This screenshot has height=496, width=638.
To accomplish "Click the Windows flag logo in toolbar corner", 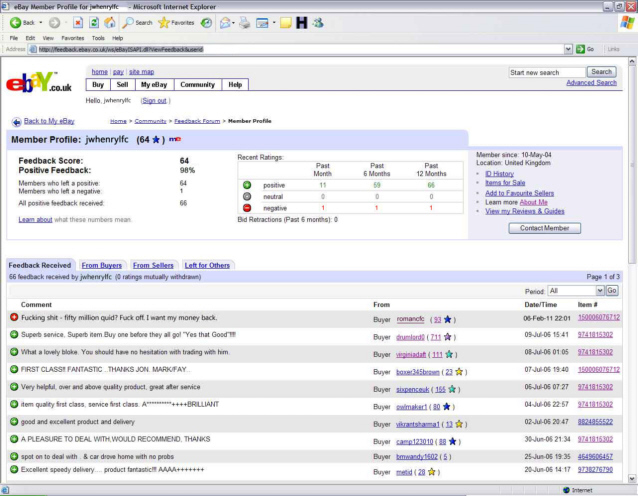I will [x=628, y=23].
